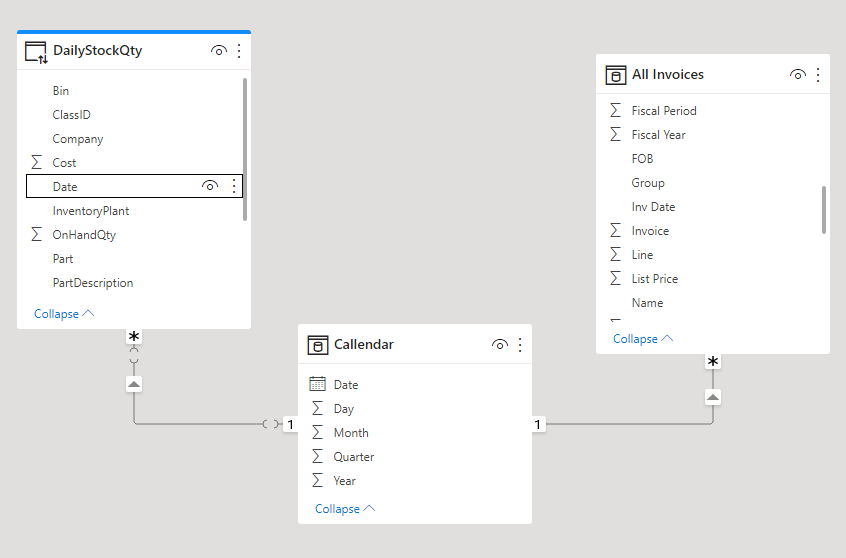Select the Part field
Image resolution: width=846 pixels, height=558 pixels.
(x=63, y=258)
